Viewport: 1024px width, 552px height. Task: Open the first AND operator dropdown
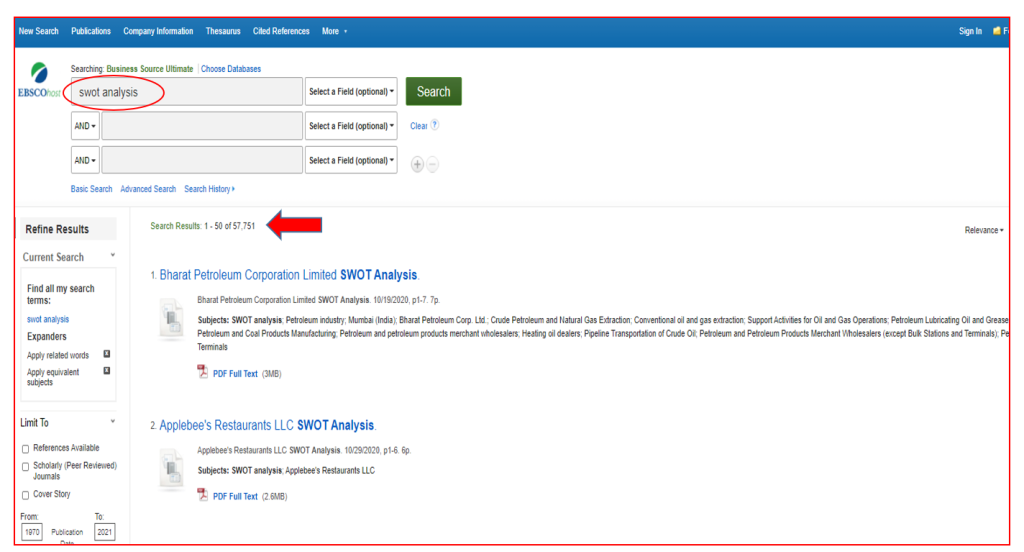point(85,126)
